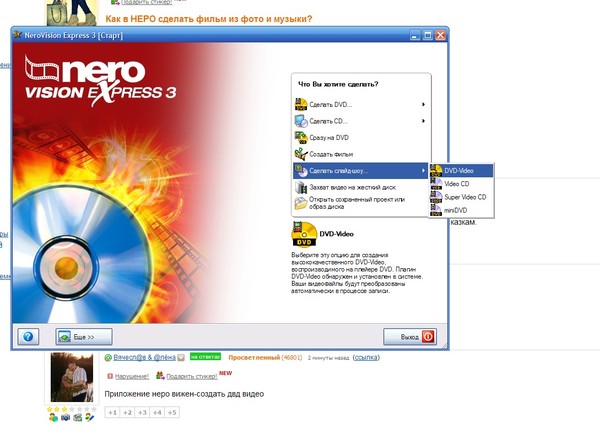Choose Захват видео на жесткий диск
This screenshot has height=434, width=600.
360,187
